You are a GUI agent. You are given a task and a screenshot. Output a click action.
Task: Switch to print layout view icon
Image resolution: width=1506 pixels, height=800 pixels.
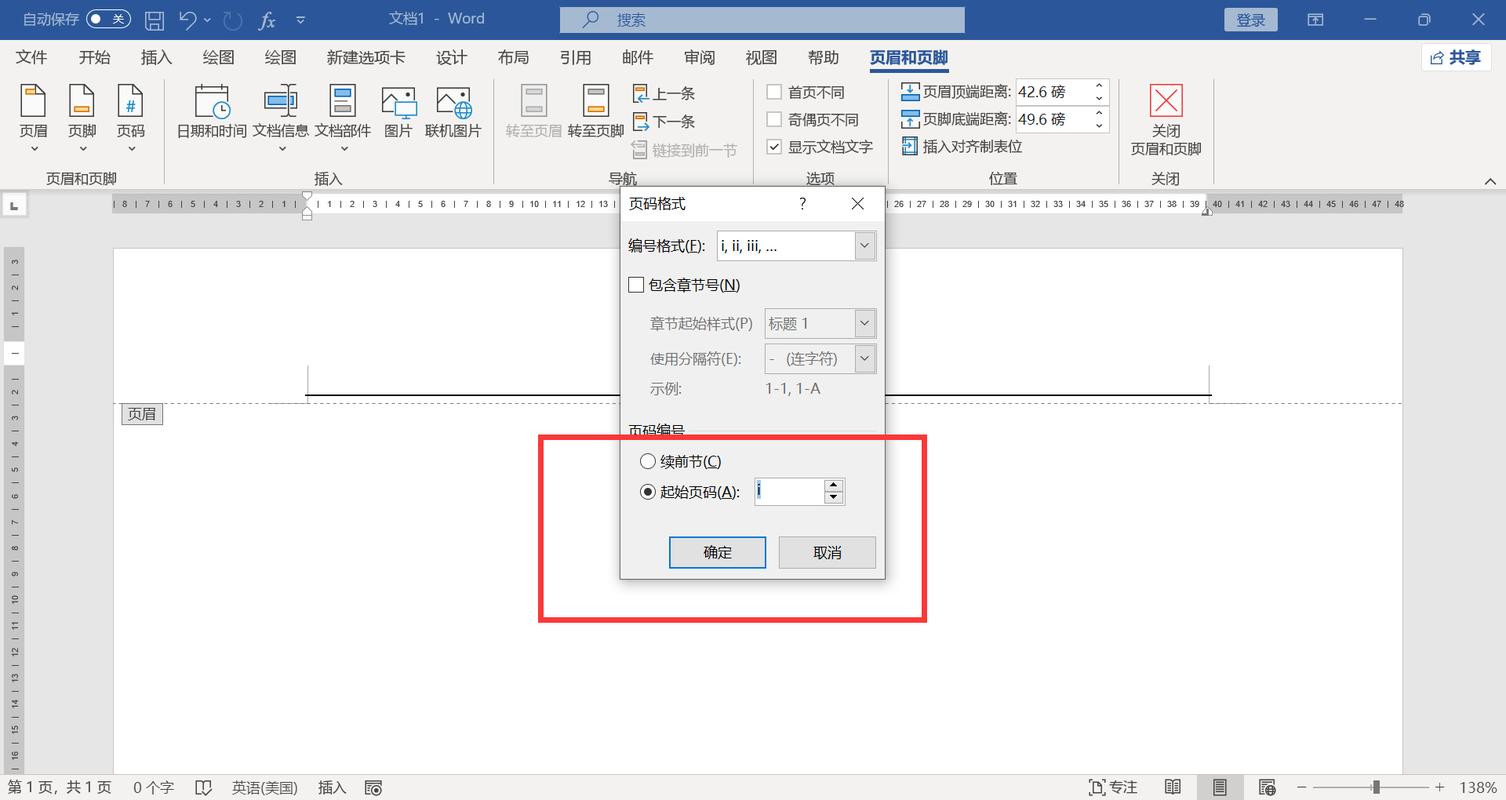pyautogui.click(x=1220, y=787)
